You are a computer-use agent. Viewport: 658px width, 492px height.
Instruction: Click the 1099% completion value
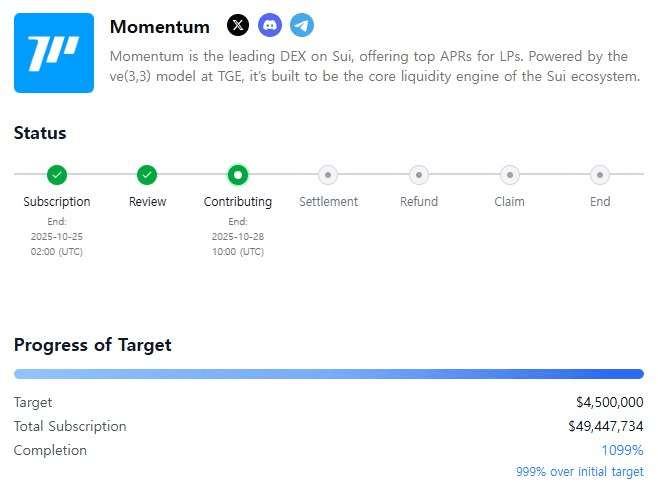(x=622, y=451)
